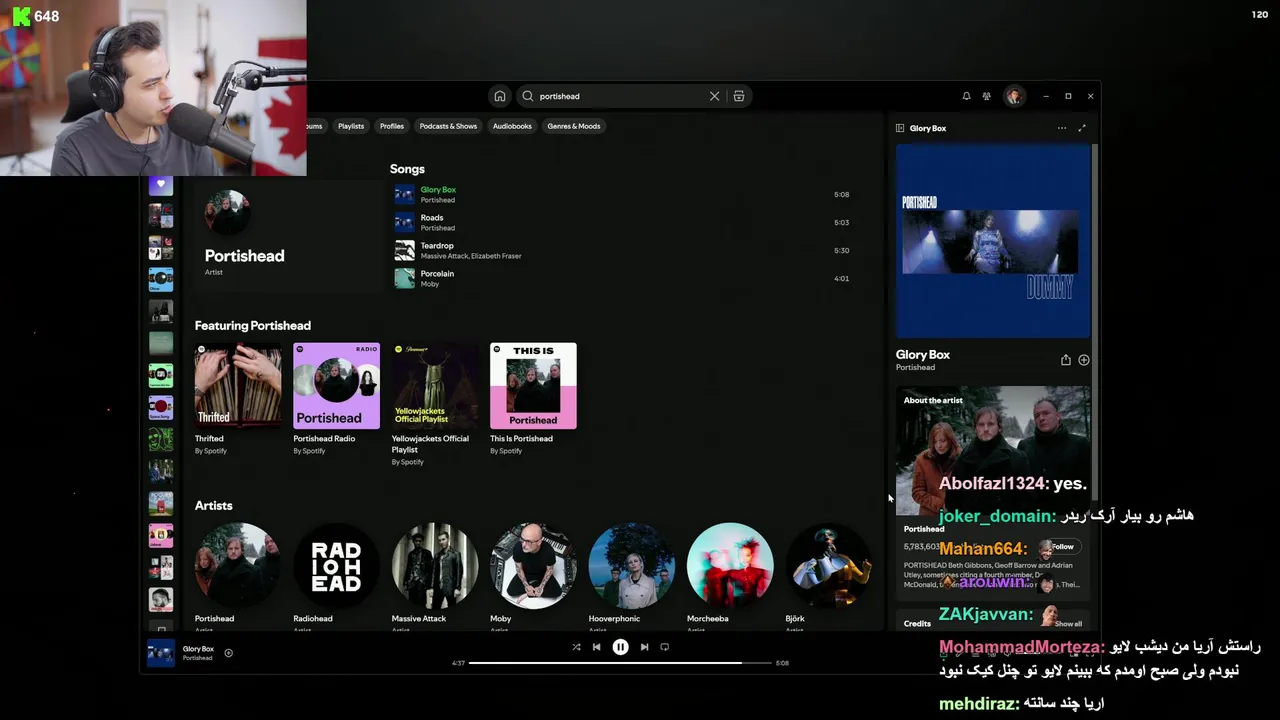This screenshot has height=720, width=1280.
Task: Add current track to library in bottom bar
Action: click(228, 653)
